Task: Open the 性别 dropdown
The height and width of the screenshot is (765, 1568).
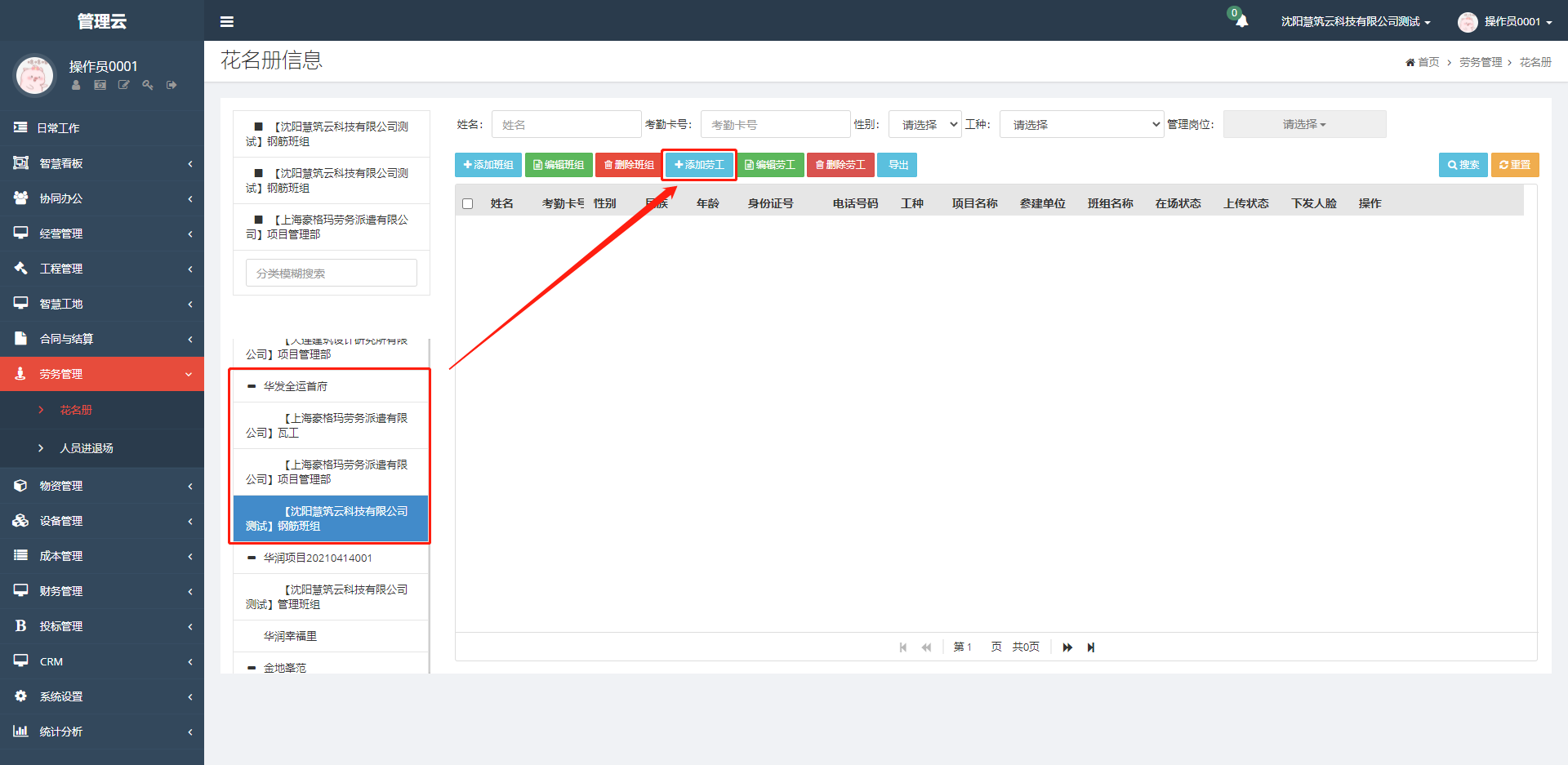Action: (924, 125)
